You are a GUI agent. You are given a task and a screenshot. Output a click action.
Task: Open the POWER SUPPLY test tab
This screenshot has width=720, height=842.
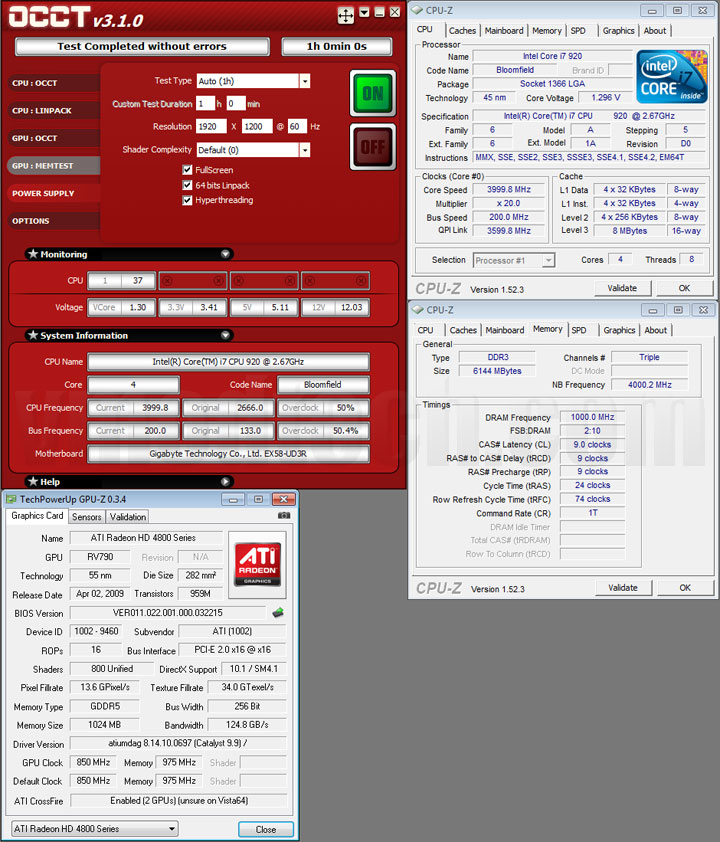coord(53,193)
